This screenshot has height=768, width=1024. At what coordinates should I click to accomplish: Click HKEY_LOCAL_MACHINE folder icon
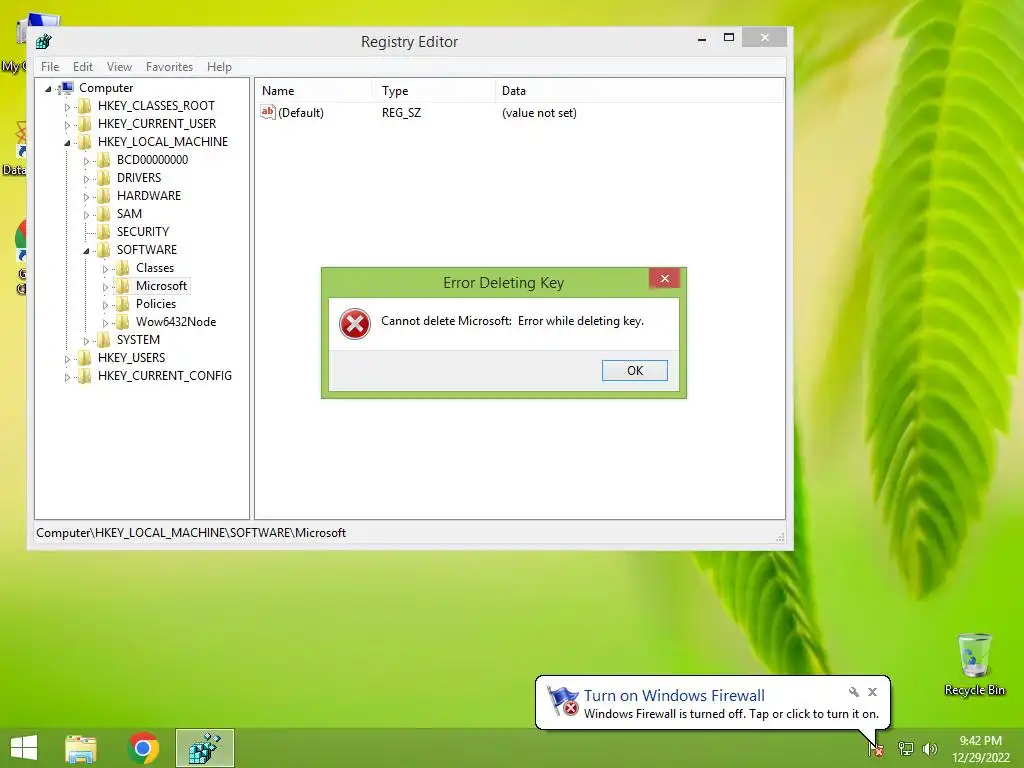(x=84, y=142)
